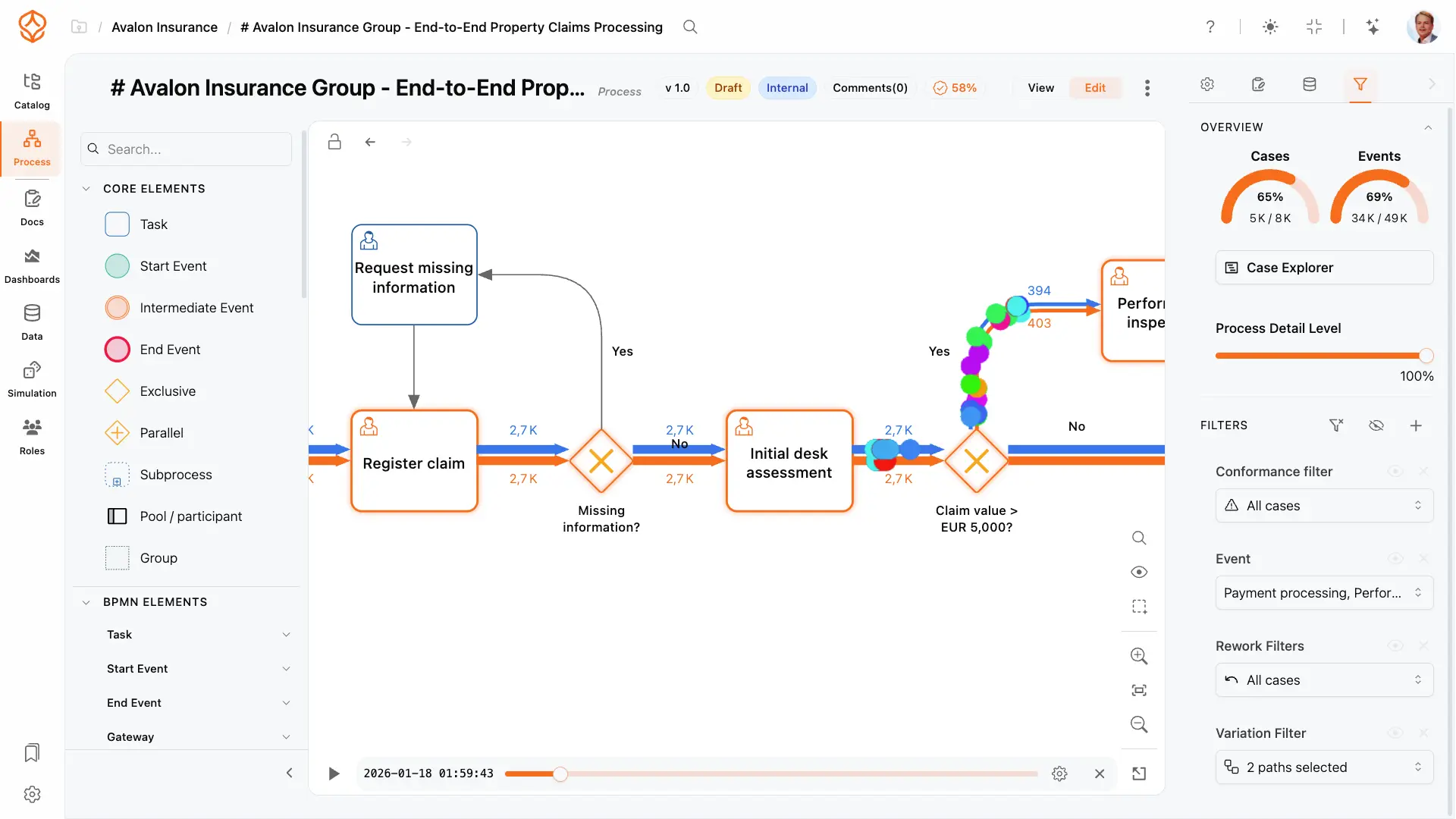Switch to the settings gear panel tab

point(1207,84)
